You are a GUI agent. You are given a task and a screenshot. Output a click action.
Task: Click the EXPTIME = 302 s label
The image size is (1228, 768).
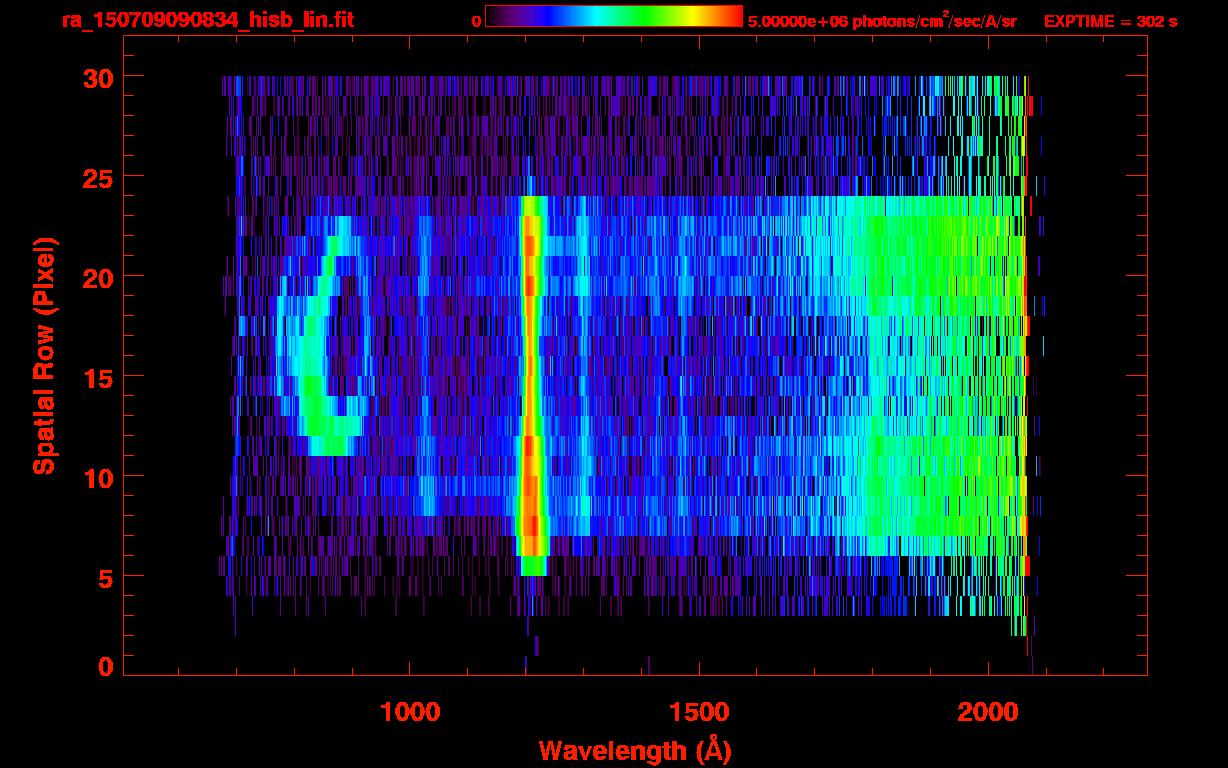tap(1110, 21)
